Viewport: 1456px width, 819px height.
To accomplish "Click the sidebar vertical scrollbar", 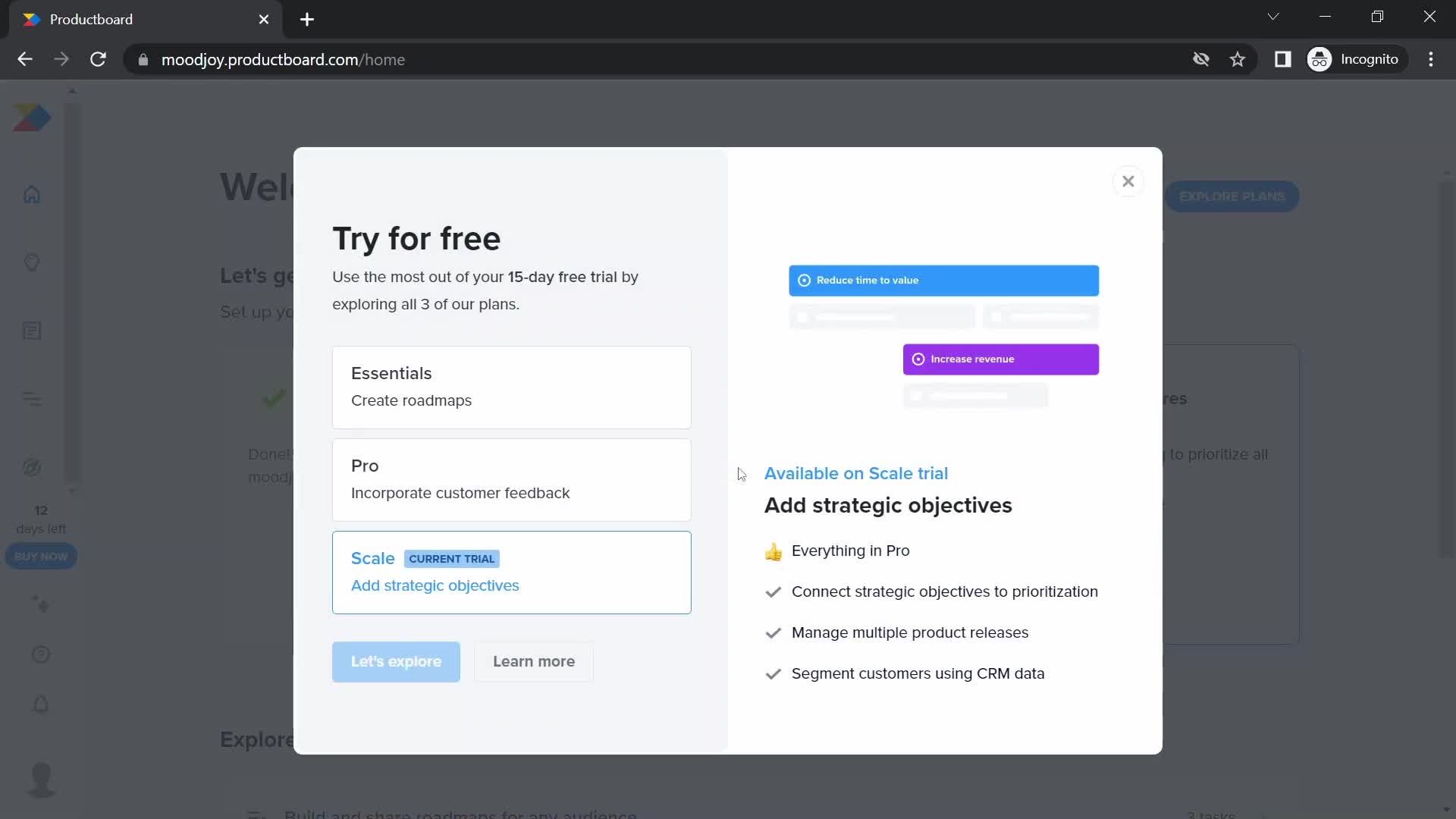I will (72, 292).
